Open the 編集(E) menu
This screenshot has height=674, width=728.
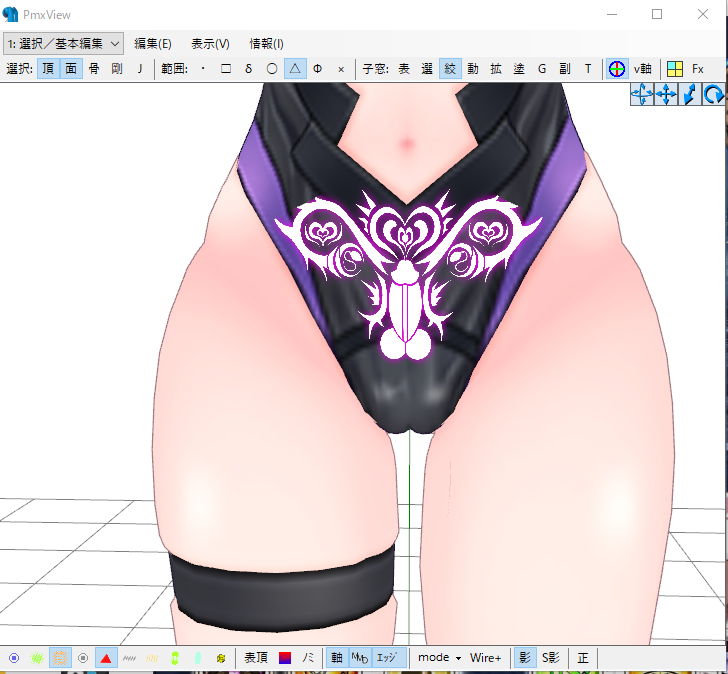153,44
